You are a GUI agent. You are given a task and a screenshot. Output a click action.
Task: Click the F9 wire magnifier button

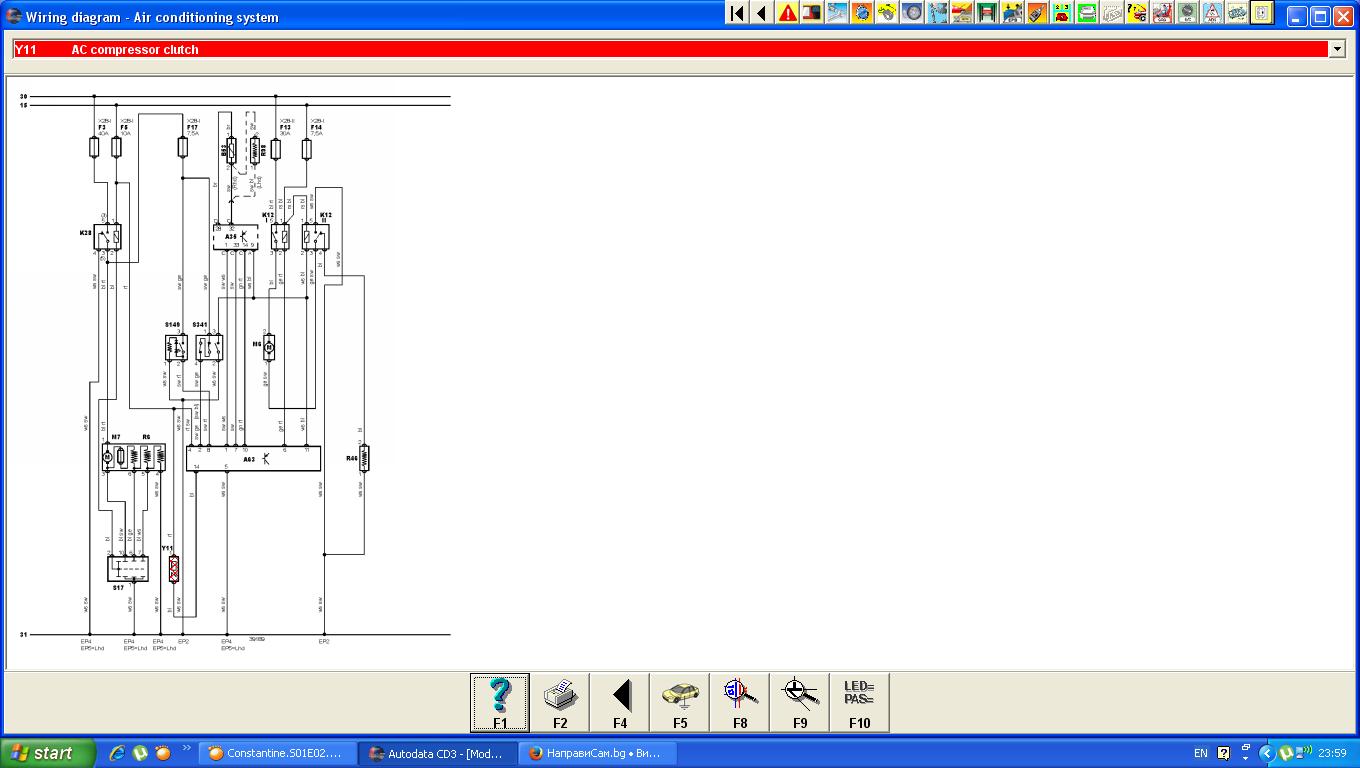click(x=800, y=702)
